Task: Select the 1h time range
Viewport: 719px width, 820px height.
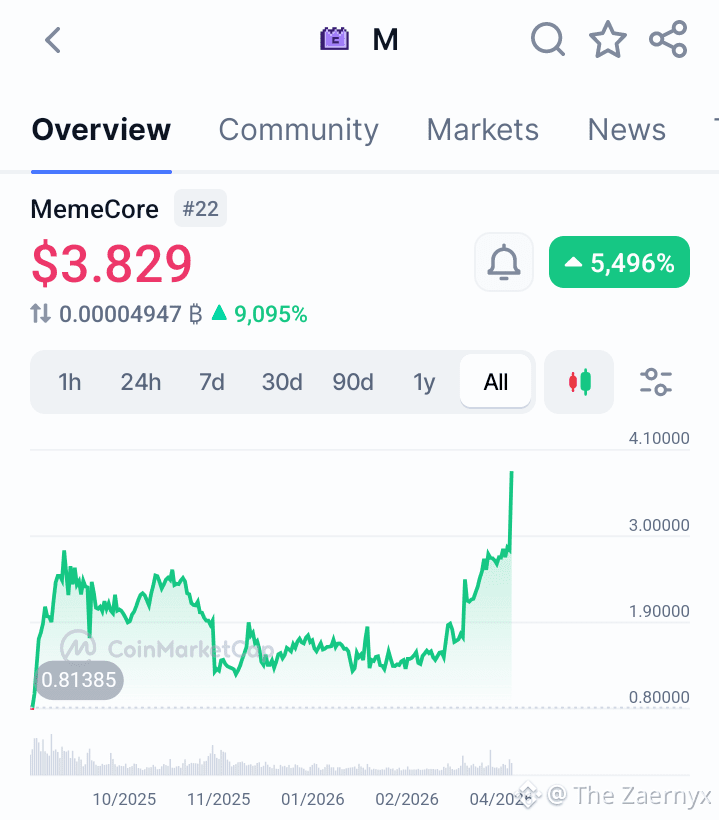Action: tap(70, 382)
